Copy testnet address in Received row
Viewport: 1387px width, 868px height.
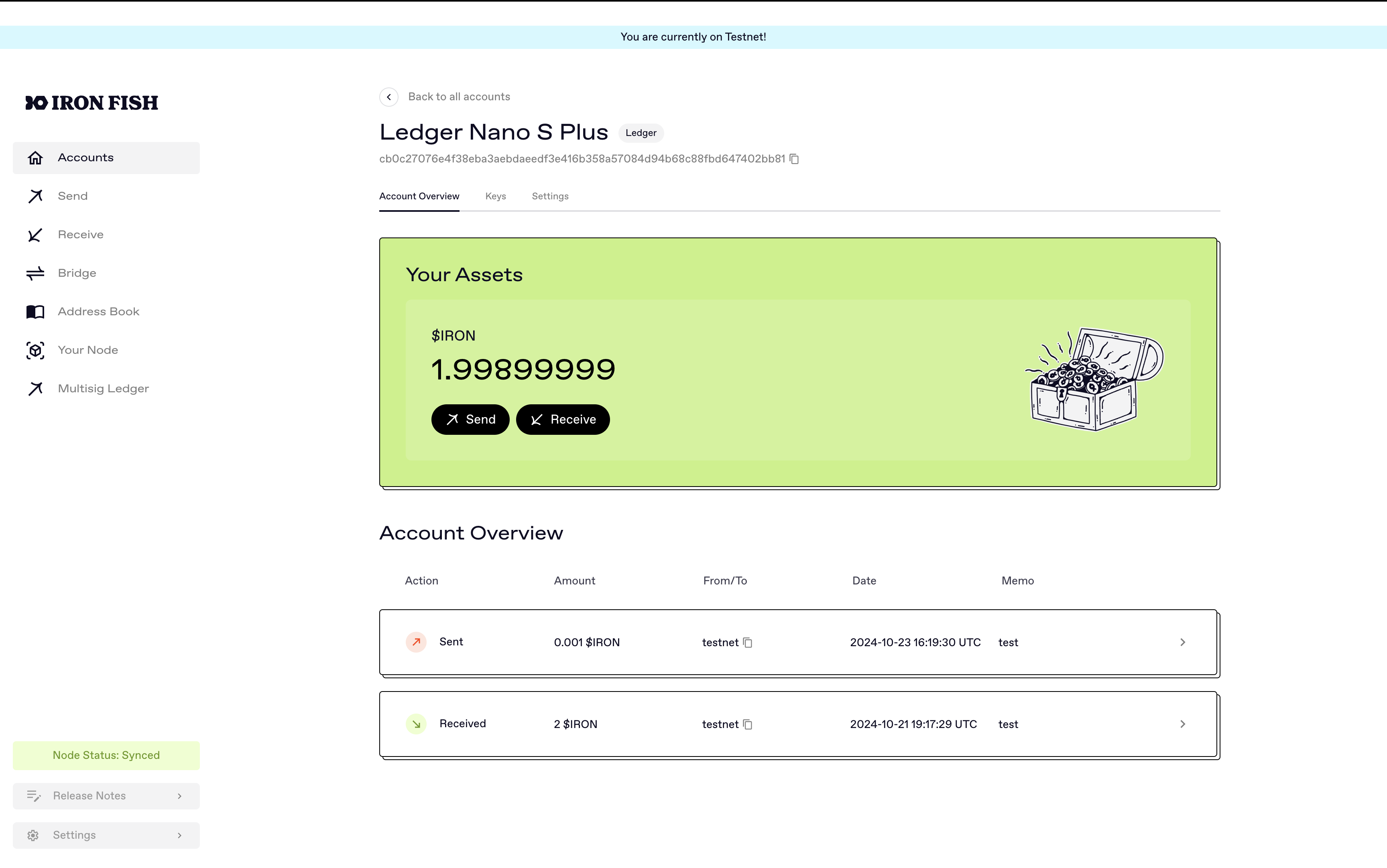point(747,724)
